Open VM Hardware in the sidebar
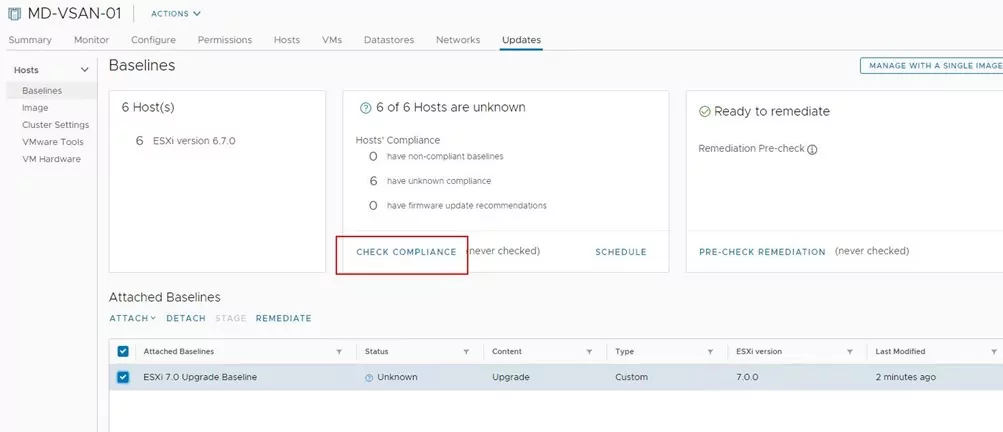1003x432 pixels. tap(51, 159)
